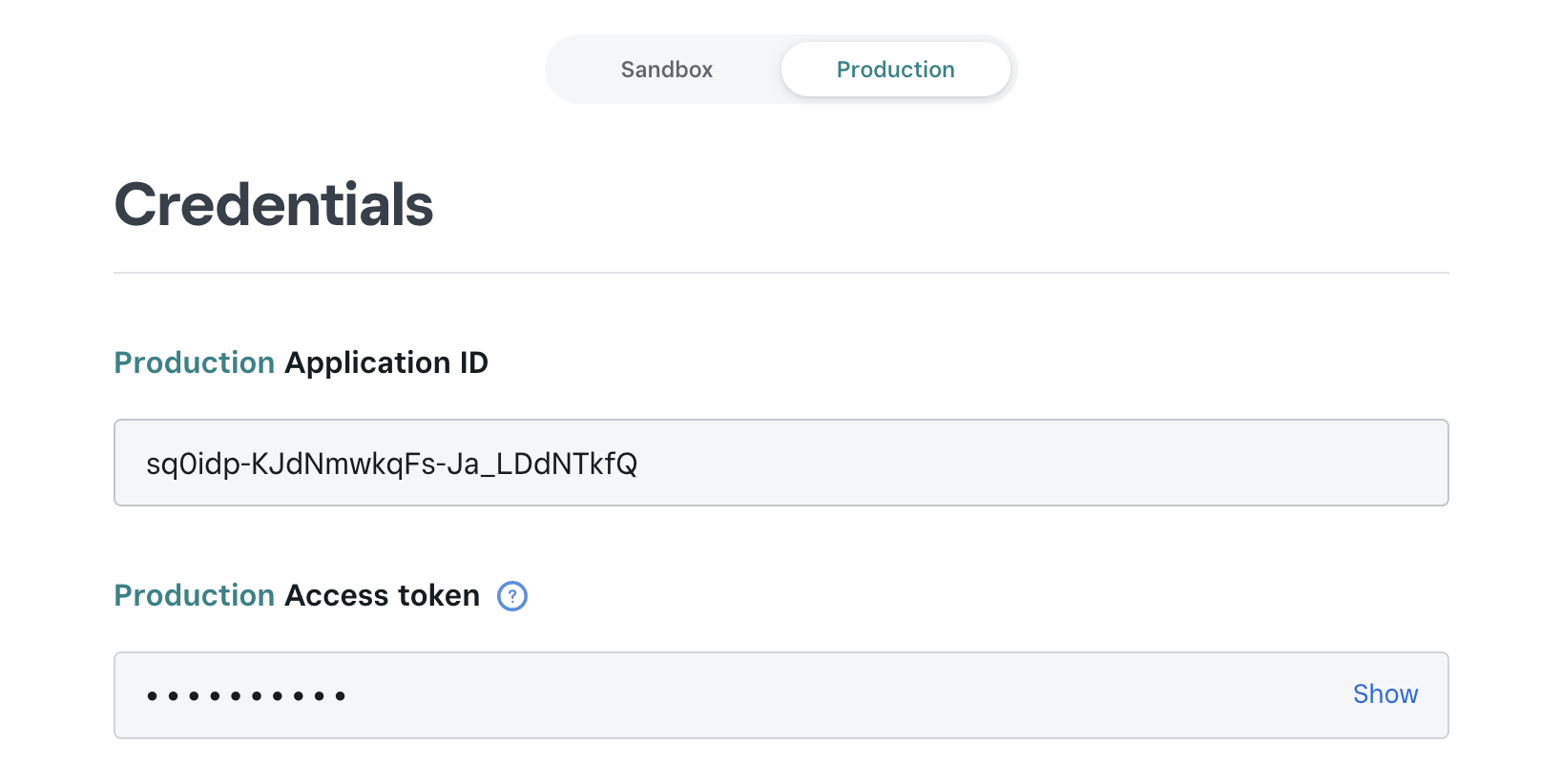This screenshot has width=1561, height=784.
Task: Click teal 'Production' before Access token label
Action: click(195, 596)
